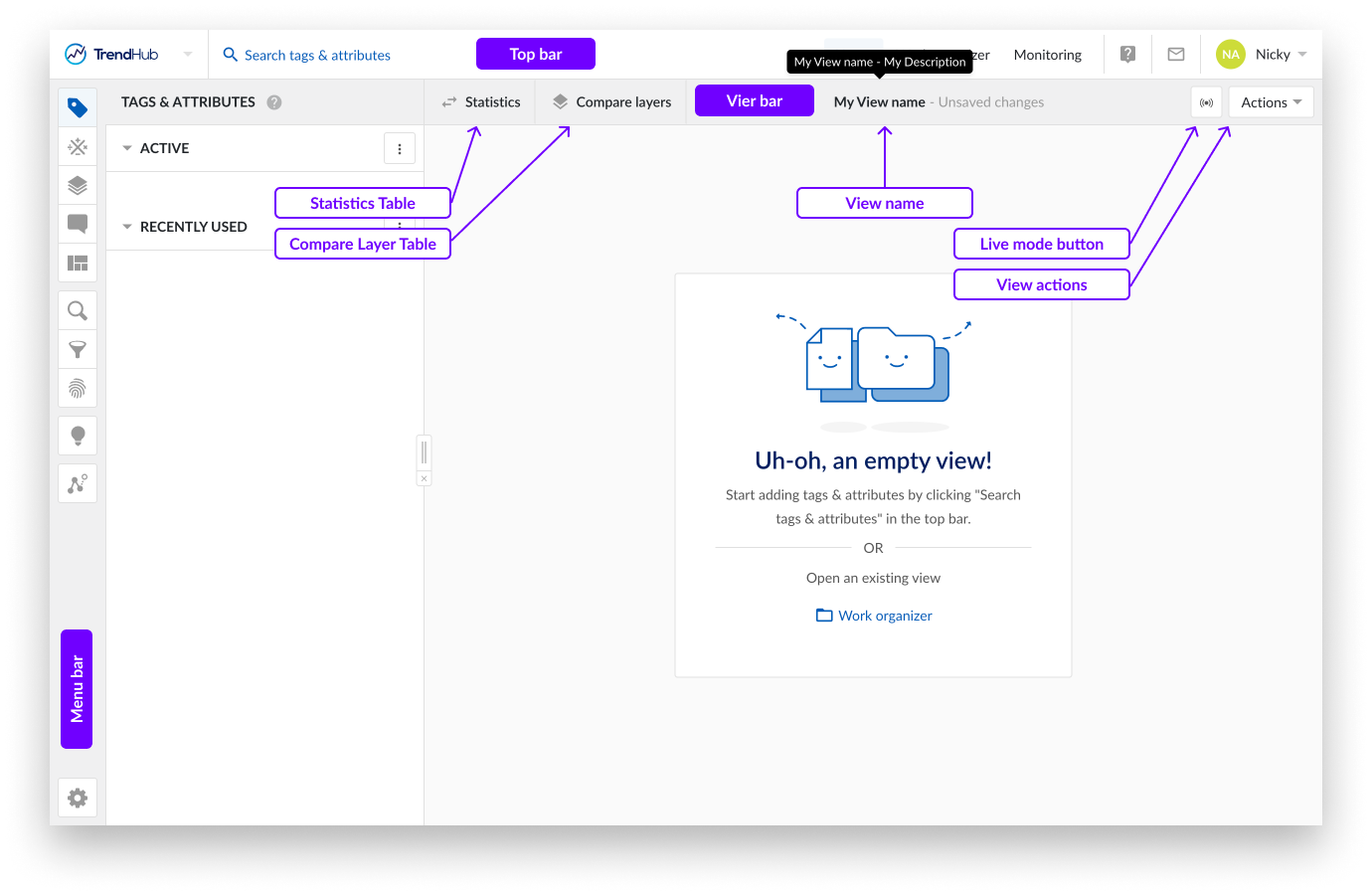This screenshot has height=895, width=1372.
Task: Click the fingerprint pattern icon in the sidebar
Action: pos(78,388)
